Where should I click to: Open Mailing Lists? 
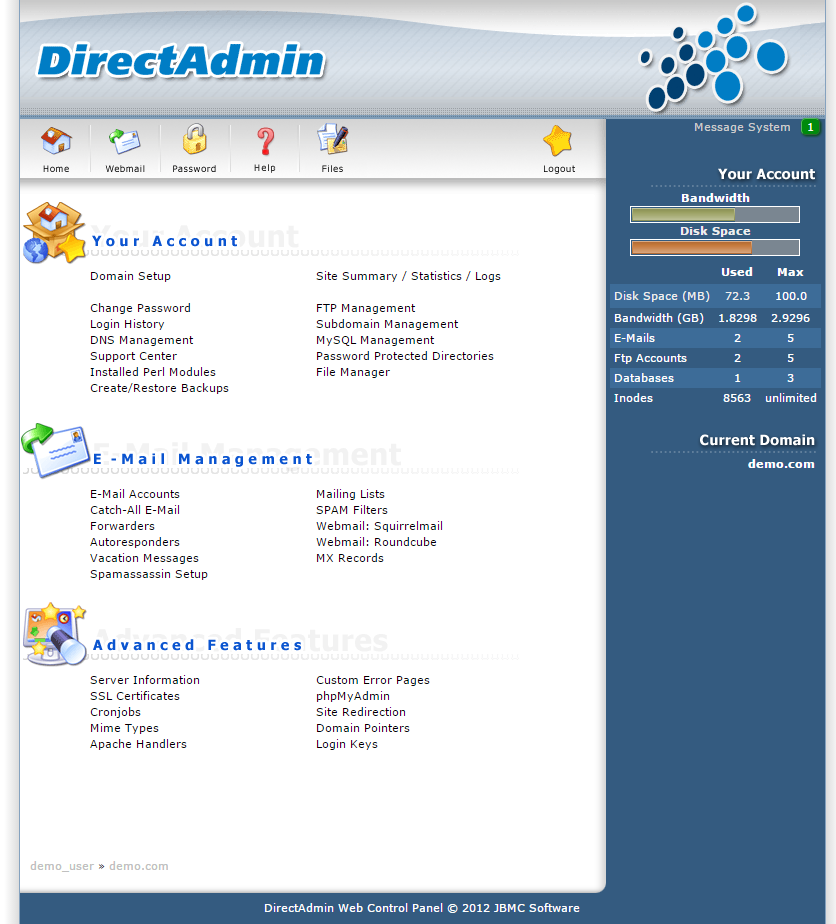tap(350, 494)
